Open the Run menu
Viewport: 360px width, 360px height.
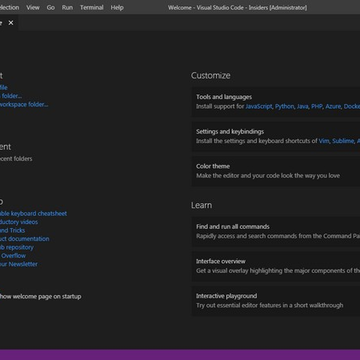click(x=67, y=7)
